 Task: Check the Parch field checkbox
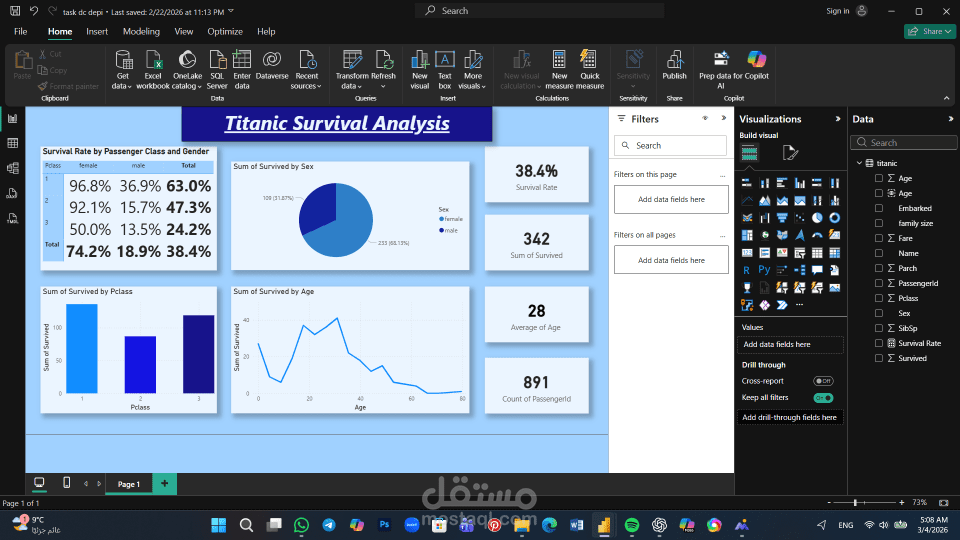click(x=879, y=268)
